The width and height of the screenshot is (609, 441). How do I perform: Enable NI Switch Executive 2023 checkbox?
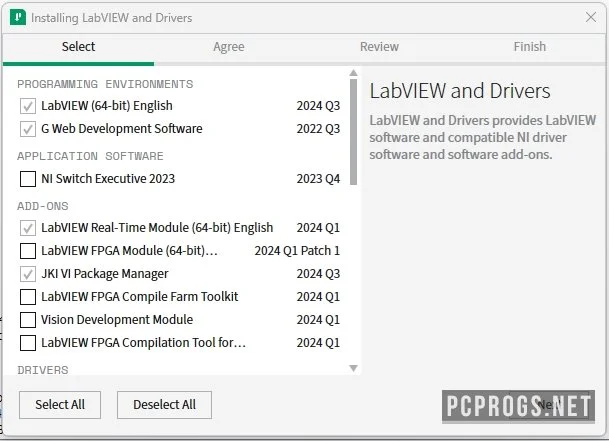[28, 179]
